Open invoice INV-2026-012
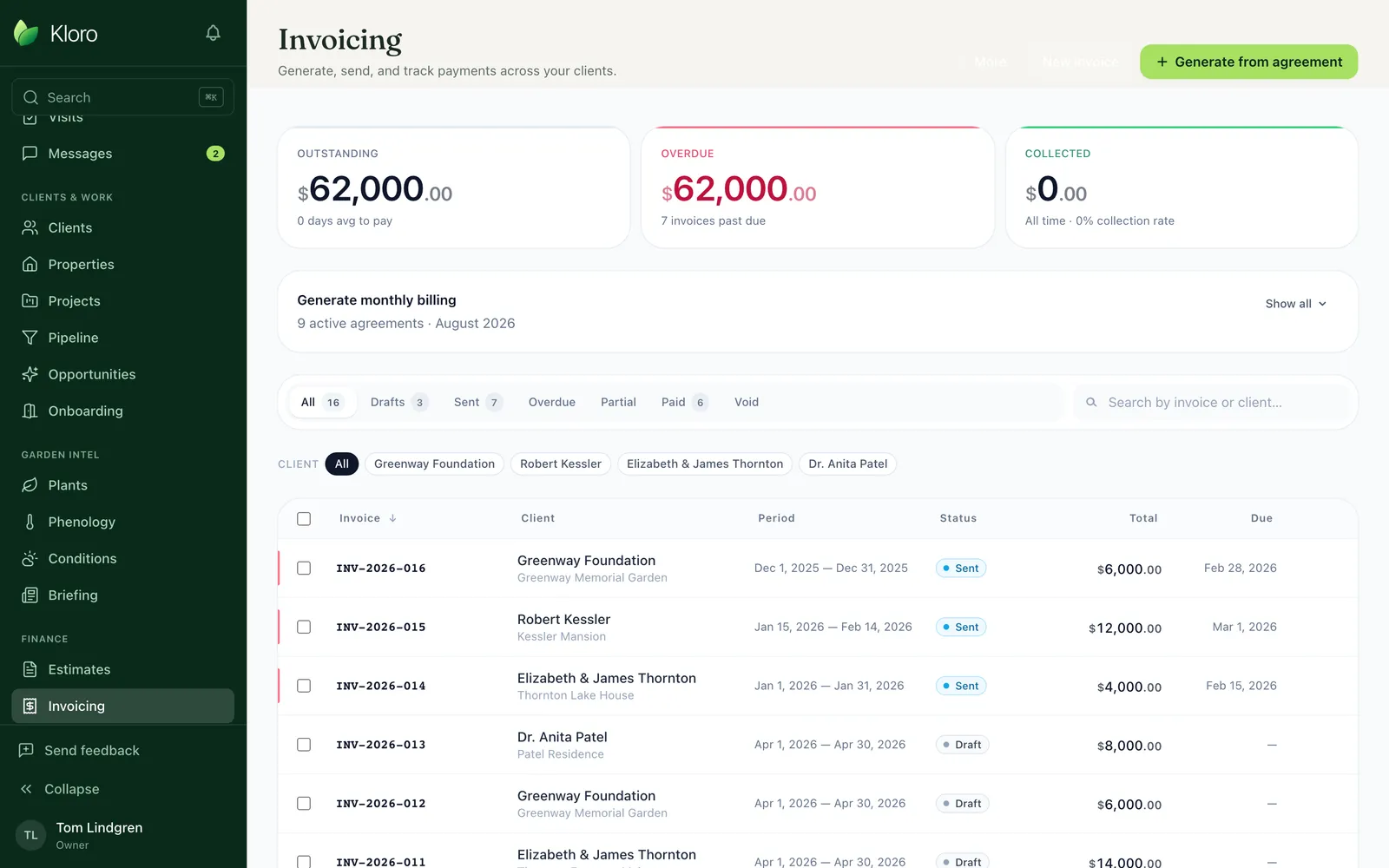This screenshot has width=1389, height=868. 381,804
